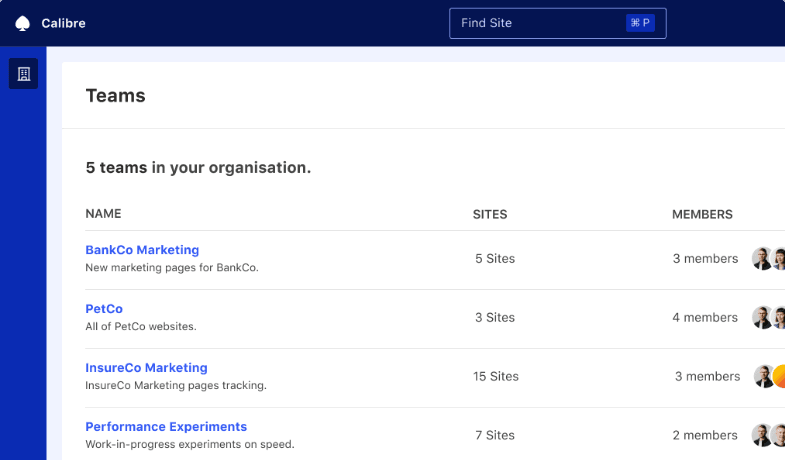The height and width of the screenshot is (460, 785).
Task: Click the Calibre logo icon
Action: coord(23,23)
